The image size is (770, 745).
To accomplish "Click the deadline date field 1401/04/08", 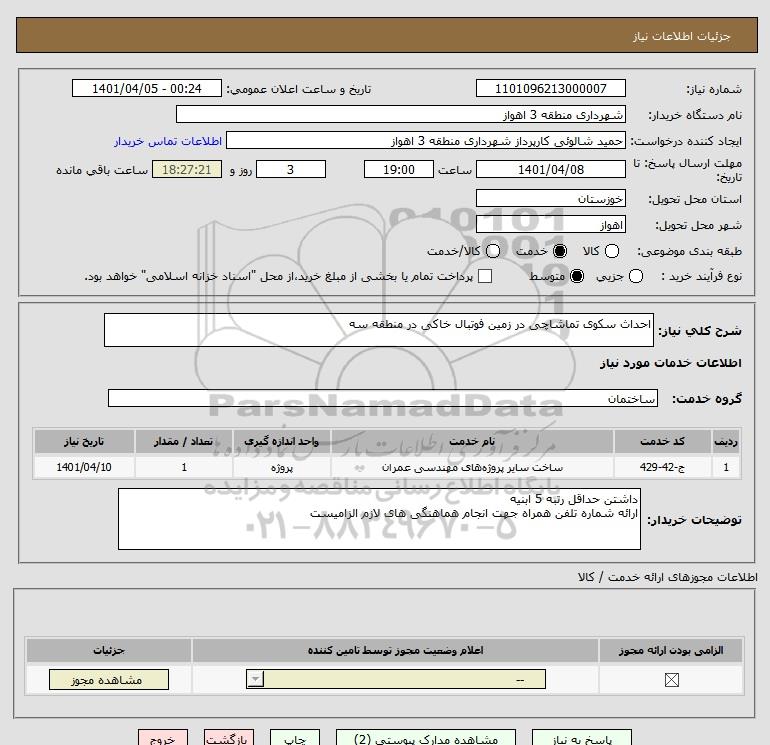I will click(x=550, y=169).
